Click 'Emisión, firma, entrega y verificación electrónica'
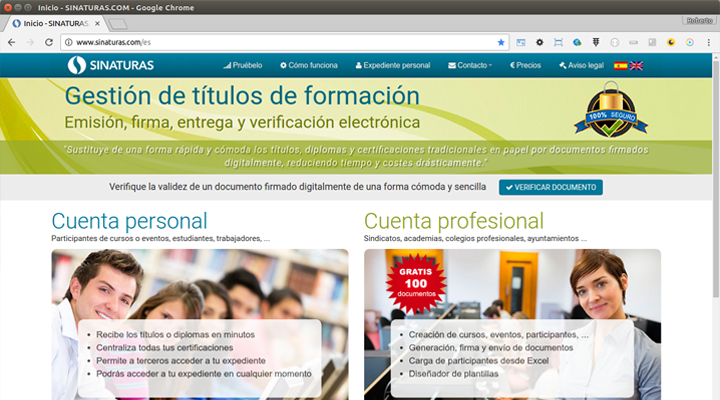This screenshot has width=720, height=400. (x=242, y=122)
